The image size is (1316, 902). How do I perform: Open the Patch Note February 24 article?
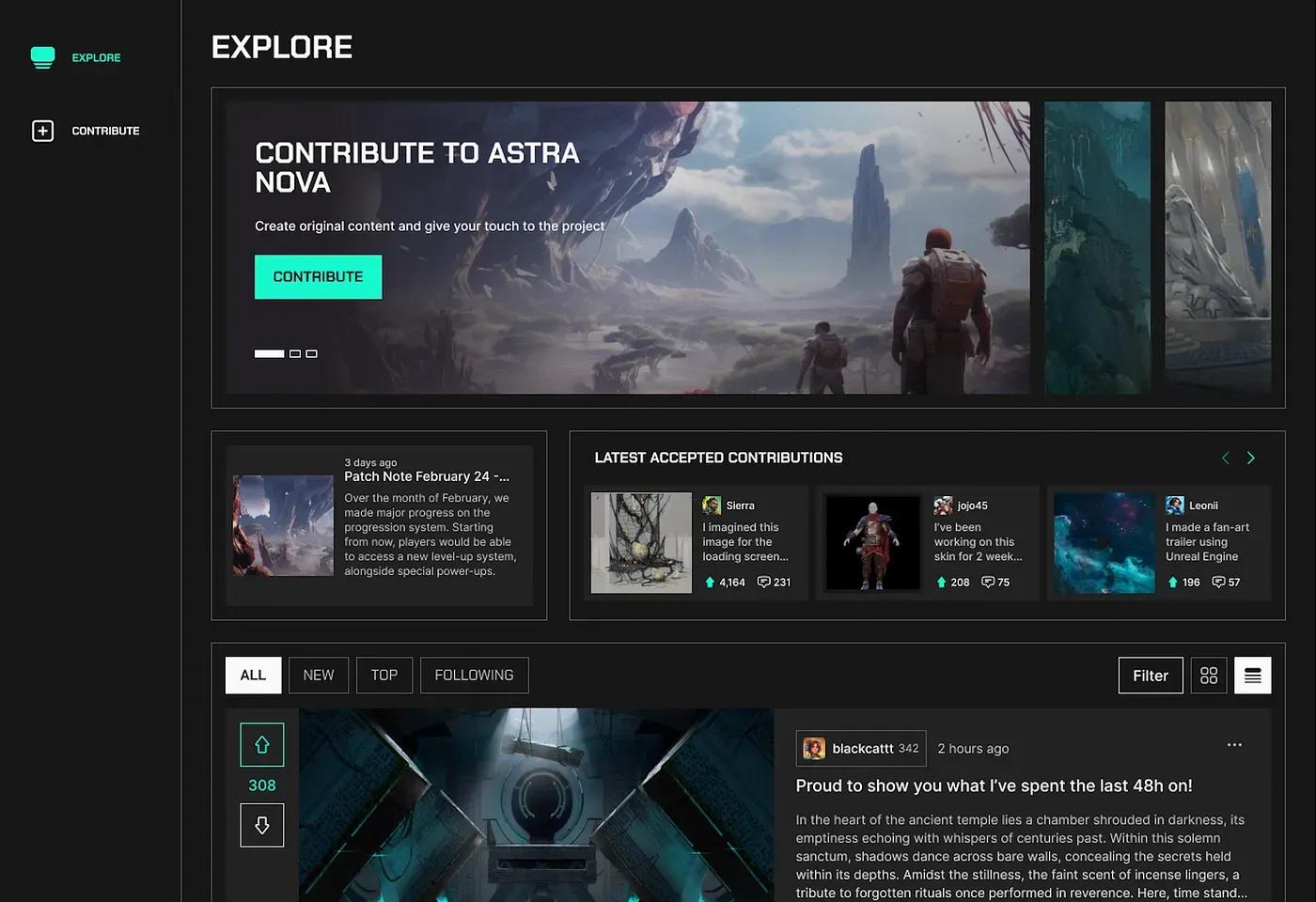(x=428, y=476)
